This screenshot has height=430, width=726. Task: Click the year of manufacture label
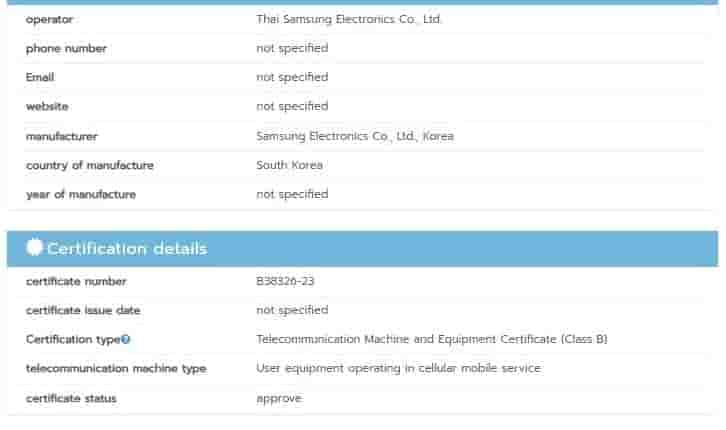80,194
